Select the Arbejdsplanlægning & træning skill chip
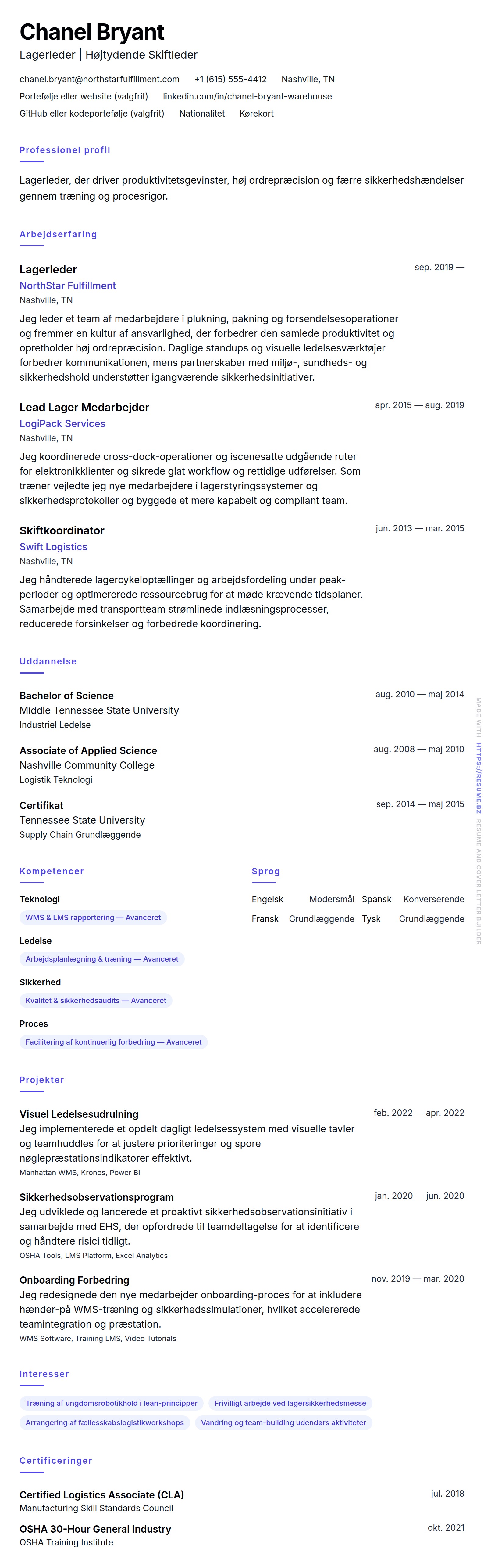This screenshot has width=484, height=1568. [101, 959]
